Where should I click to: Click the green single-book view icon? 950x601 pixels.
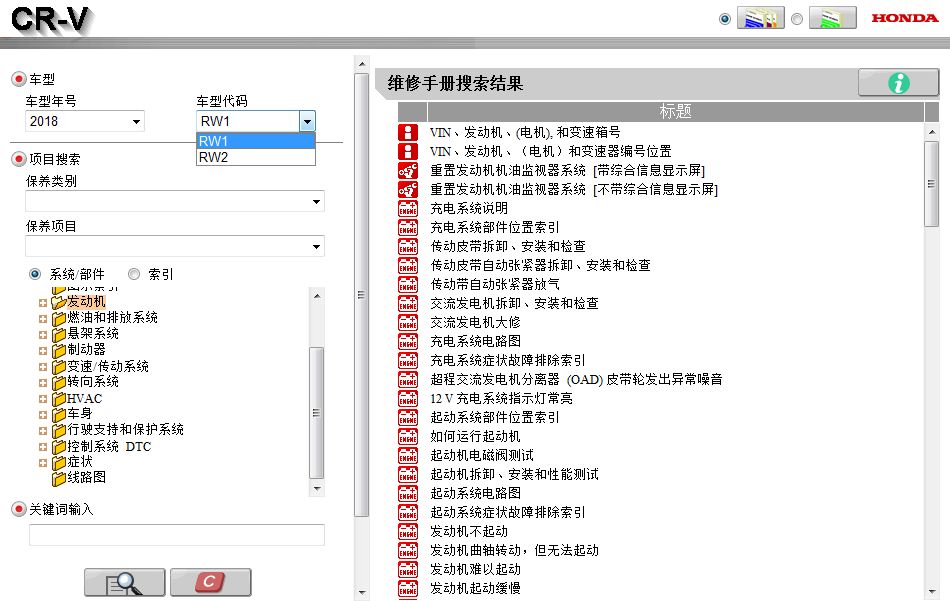pos(832,18)
